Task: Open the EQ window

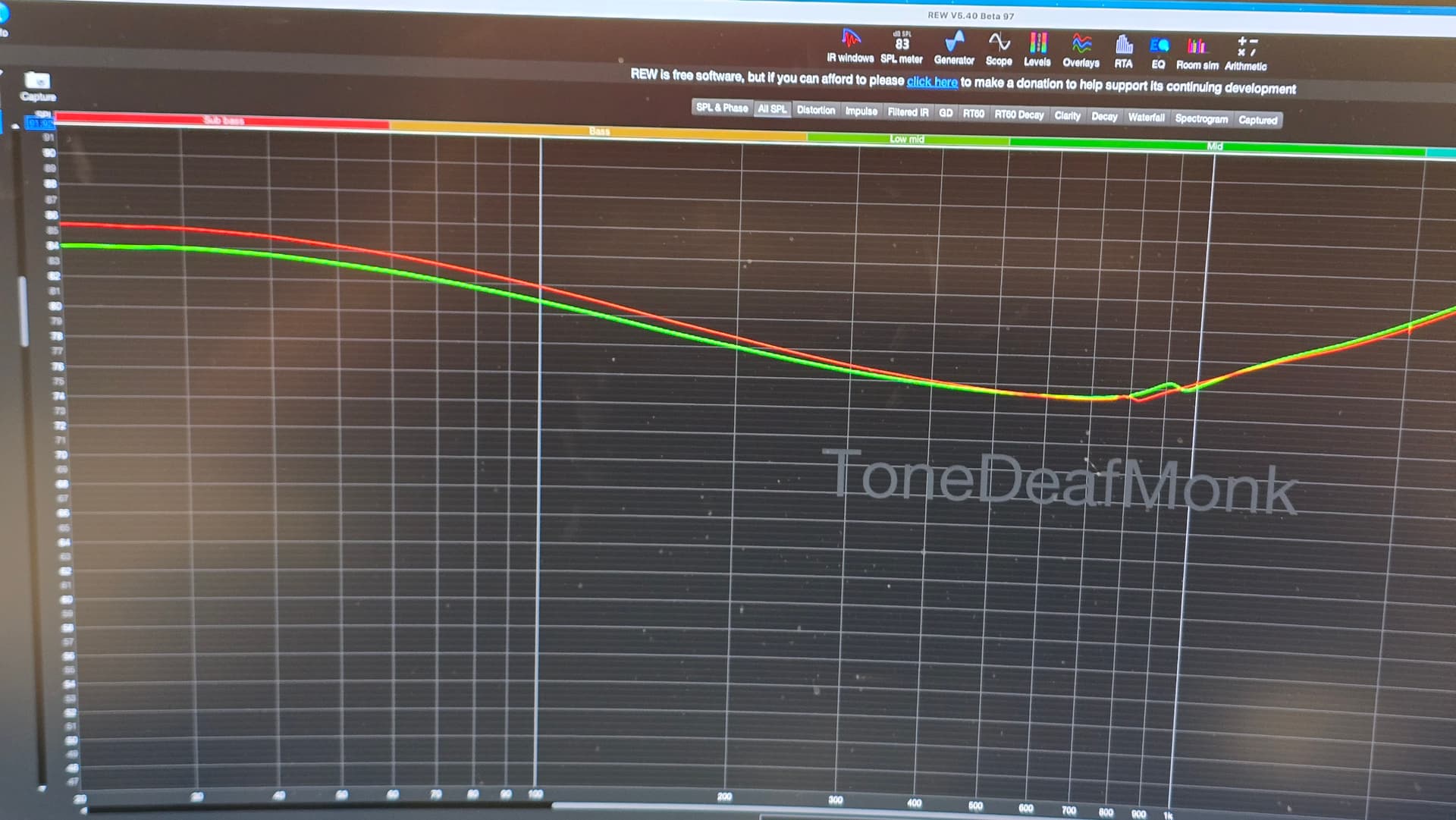Action: click(1158, 53)
